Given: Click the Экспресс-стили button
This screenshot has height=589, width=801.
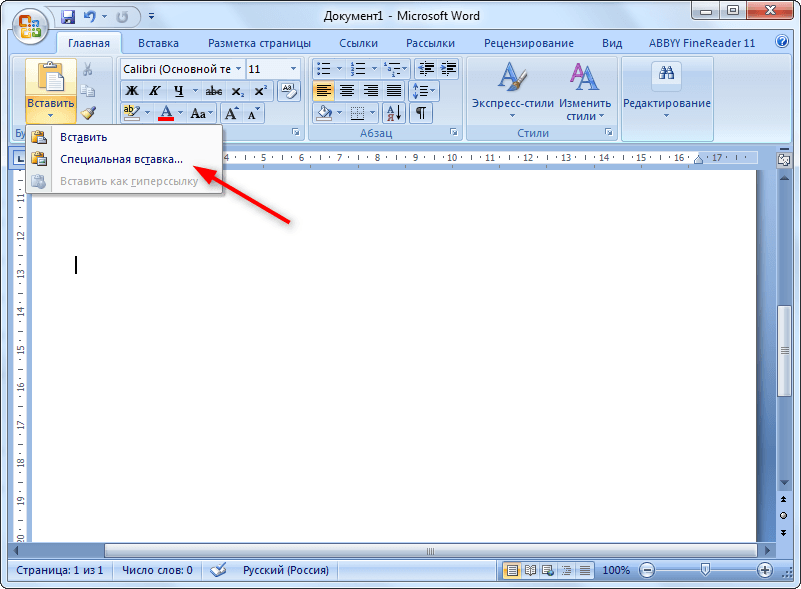Looking at the screenshot, I should (512, 92).
